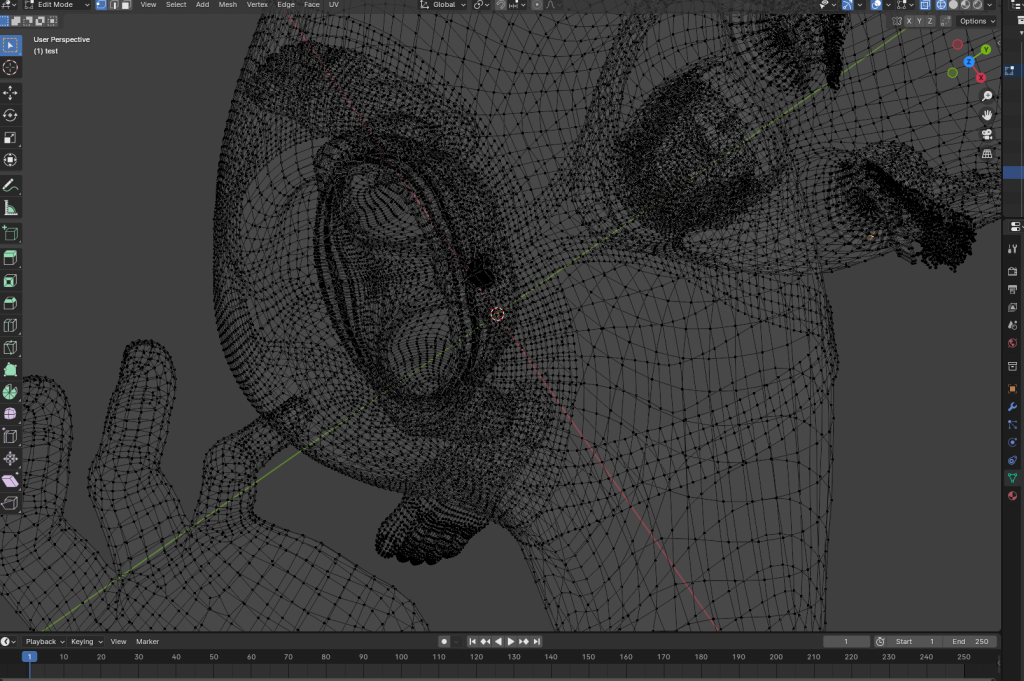Viewport: 1024px width, 681px height.
Task: Select the Rotate tool
Action: coord(10,116)
